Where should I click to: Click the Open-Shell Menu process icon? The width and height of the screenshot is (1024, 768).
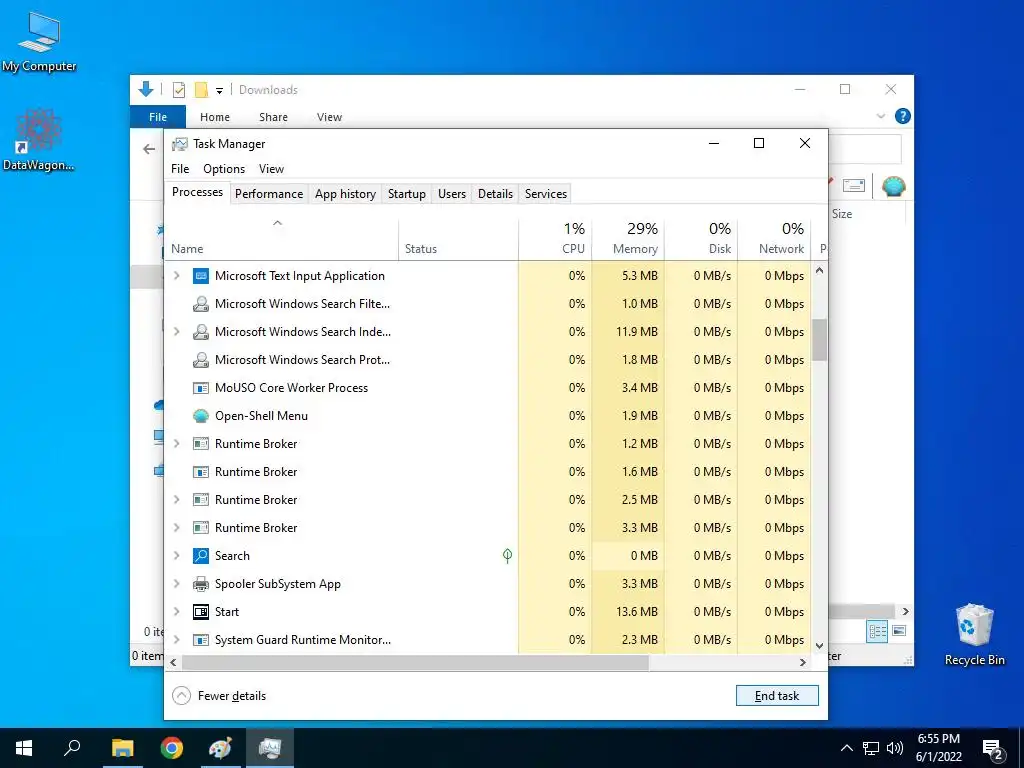click(200, 416)
